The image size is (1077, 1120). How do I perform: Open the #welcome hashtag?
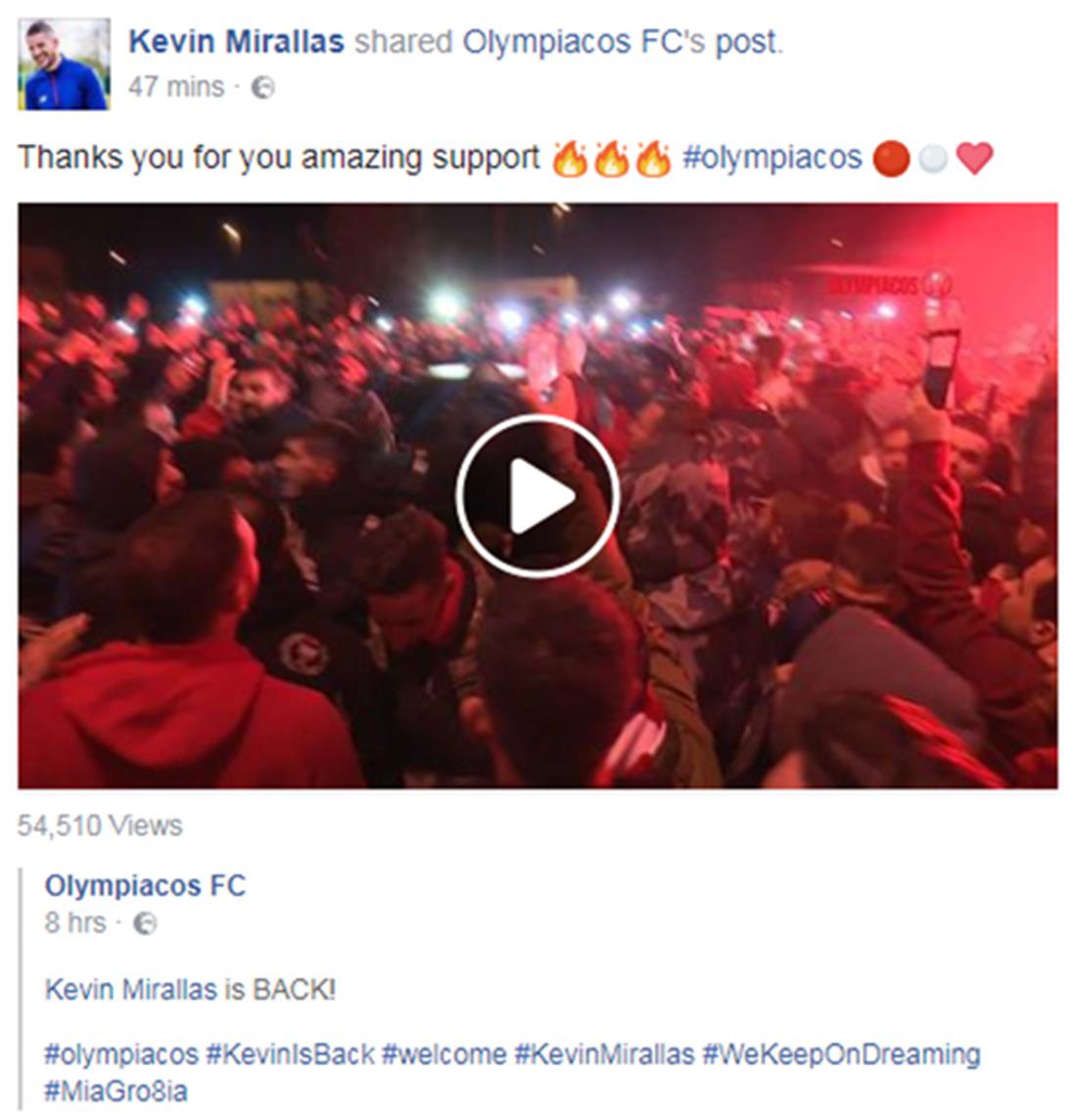pyautogui.click(x=445, y=1054)
